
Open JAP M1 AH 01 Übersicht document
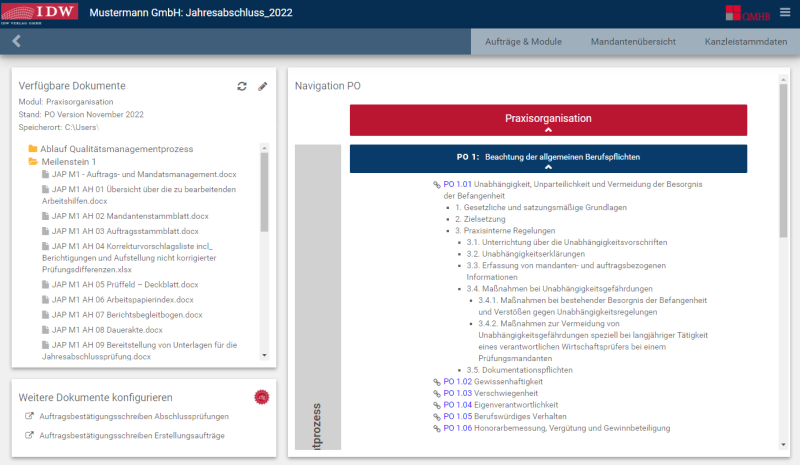[139, 195]
